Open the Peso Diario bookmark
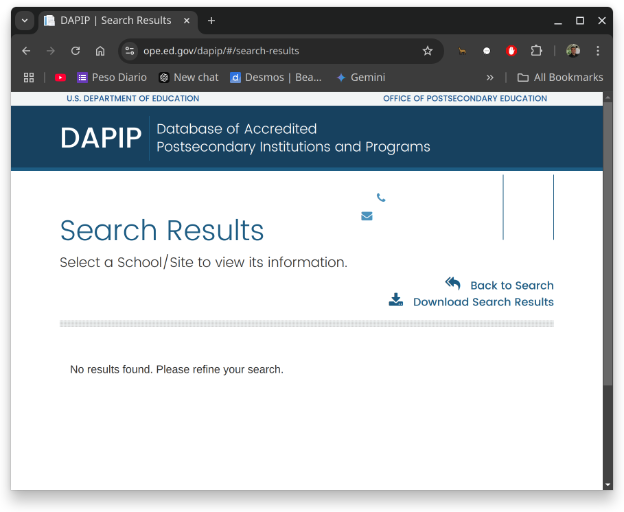Image resolution: width=624 pixels, height=512 pixels. [112, 78]
